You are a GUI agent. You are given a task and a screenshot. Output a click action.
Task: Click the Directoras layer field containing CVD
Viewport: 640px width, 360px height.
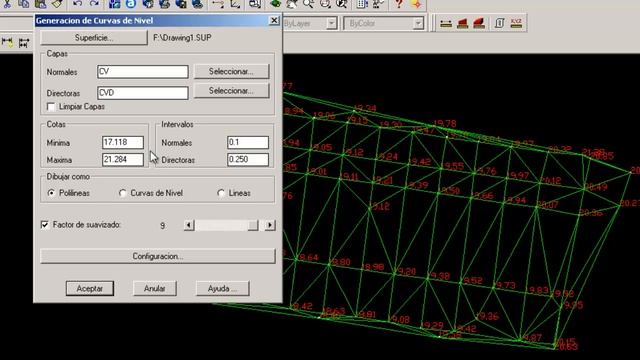point(143,93)
